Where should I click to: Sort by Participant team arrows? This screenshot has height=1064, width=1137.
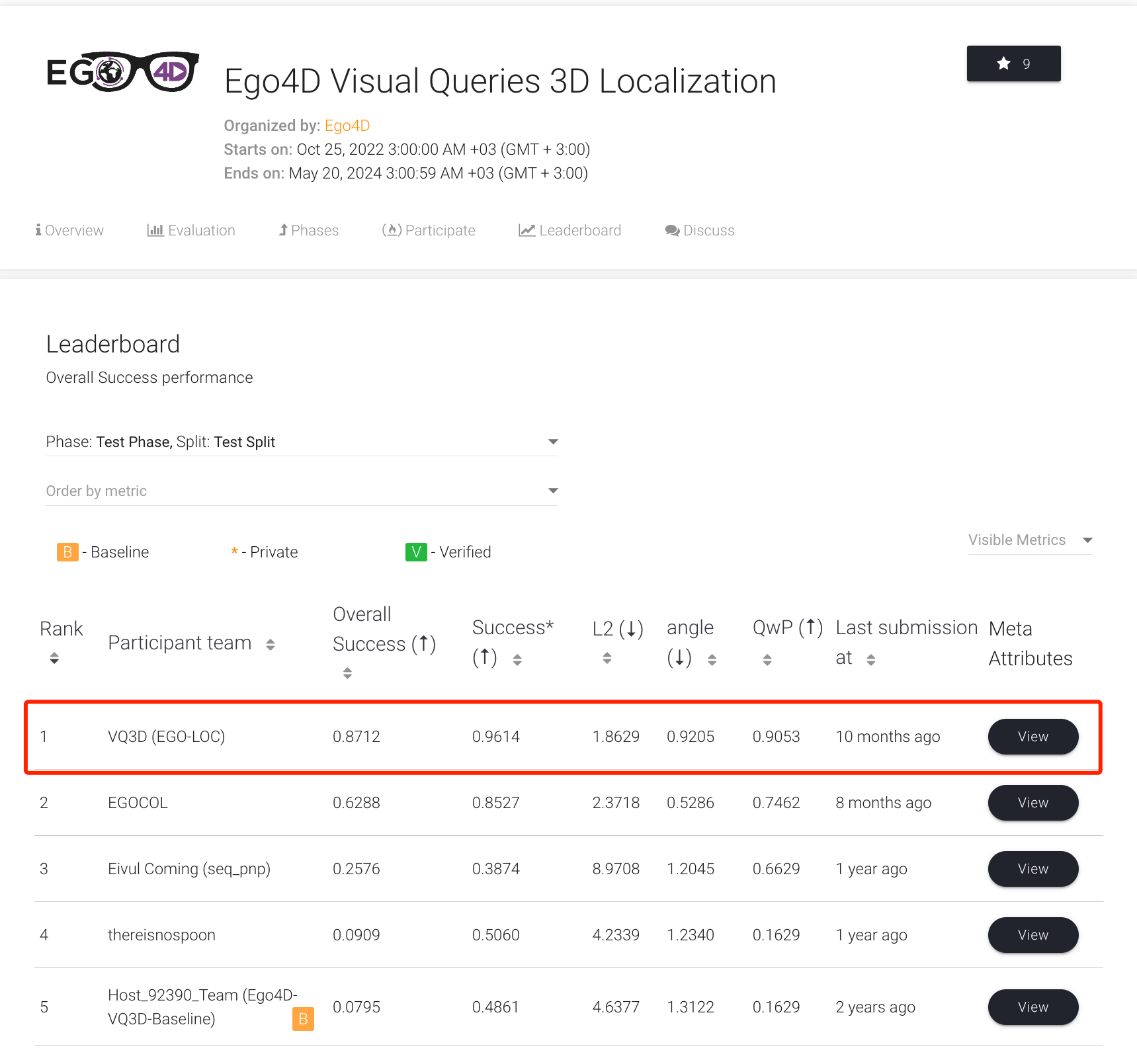pyautogui.click(x=271, y=645)
